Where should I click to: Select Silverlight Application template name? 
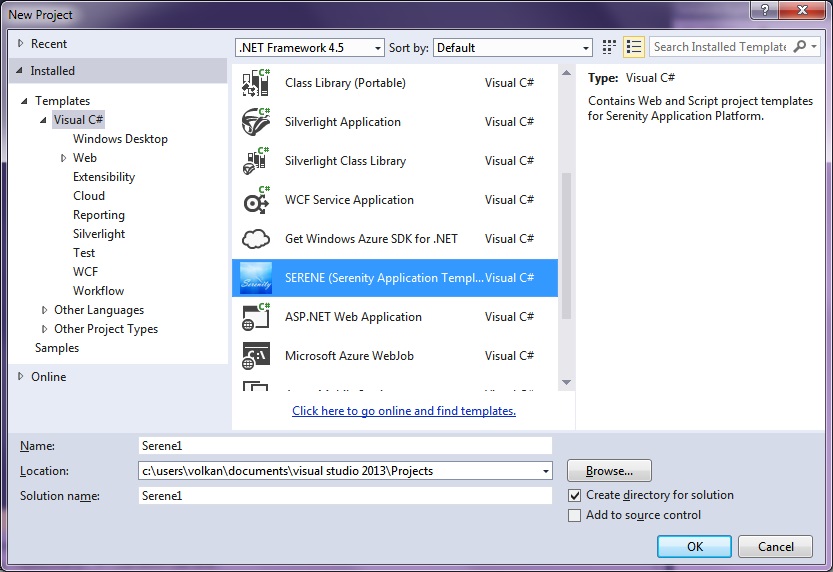(x=343, y=122)
